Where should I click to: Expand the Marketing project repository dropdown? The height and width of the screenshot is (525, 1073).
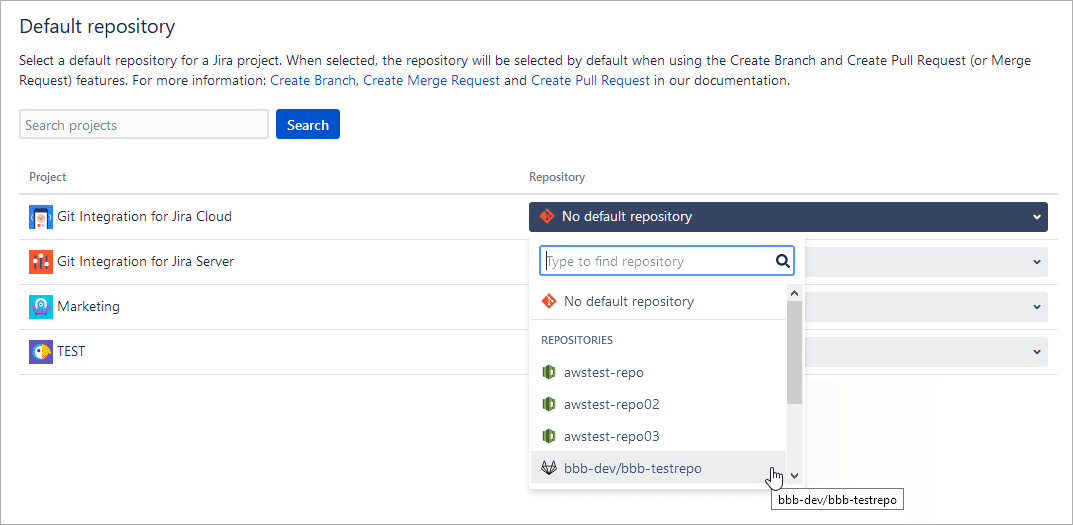[1037, 307]
